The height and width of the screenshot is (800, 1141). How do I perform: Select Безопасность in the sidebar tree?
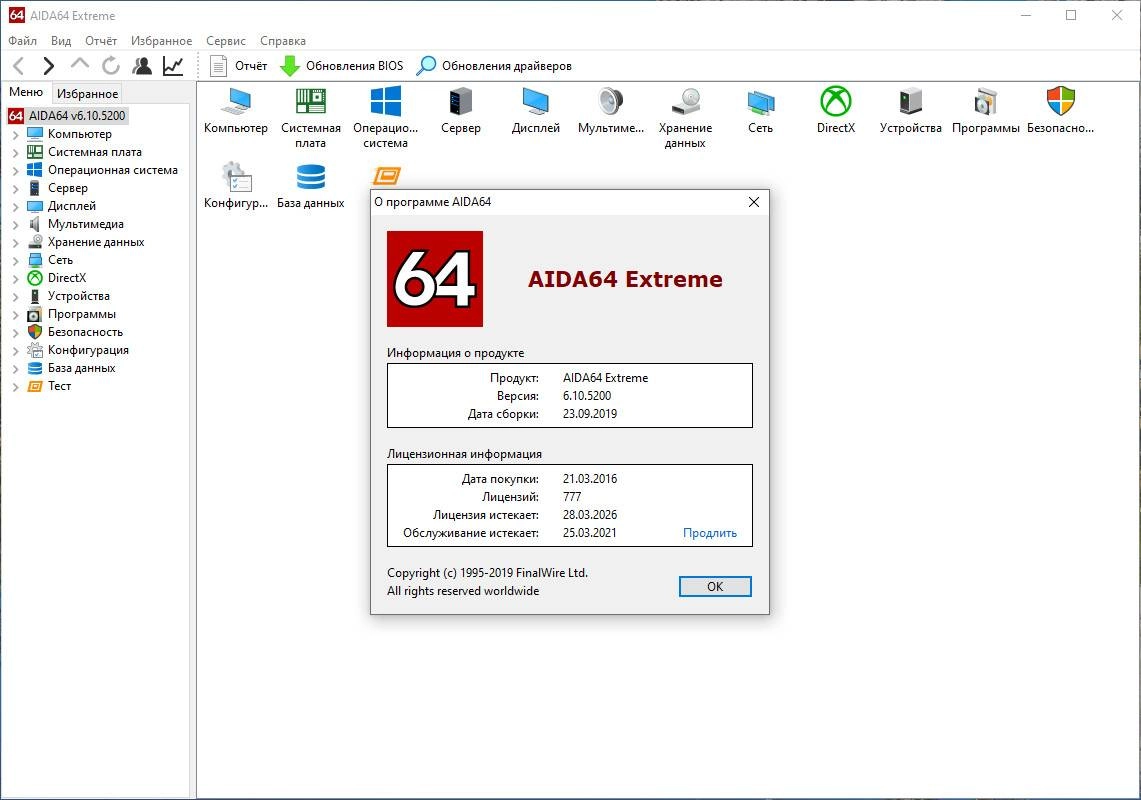(x=85, y=332)
